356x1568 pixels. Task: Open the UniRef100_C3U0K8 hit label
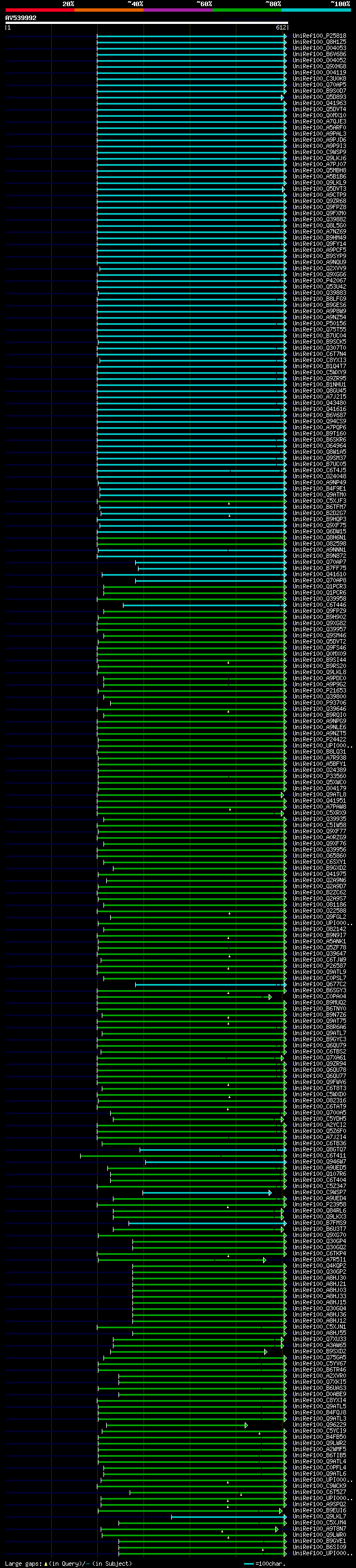[319, 79]
